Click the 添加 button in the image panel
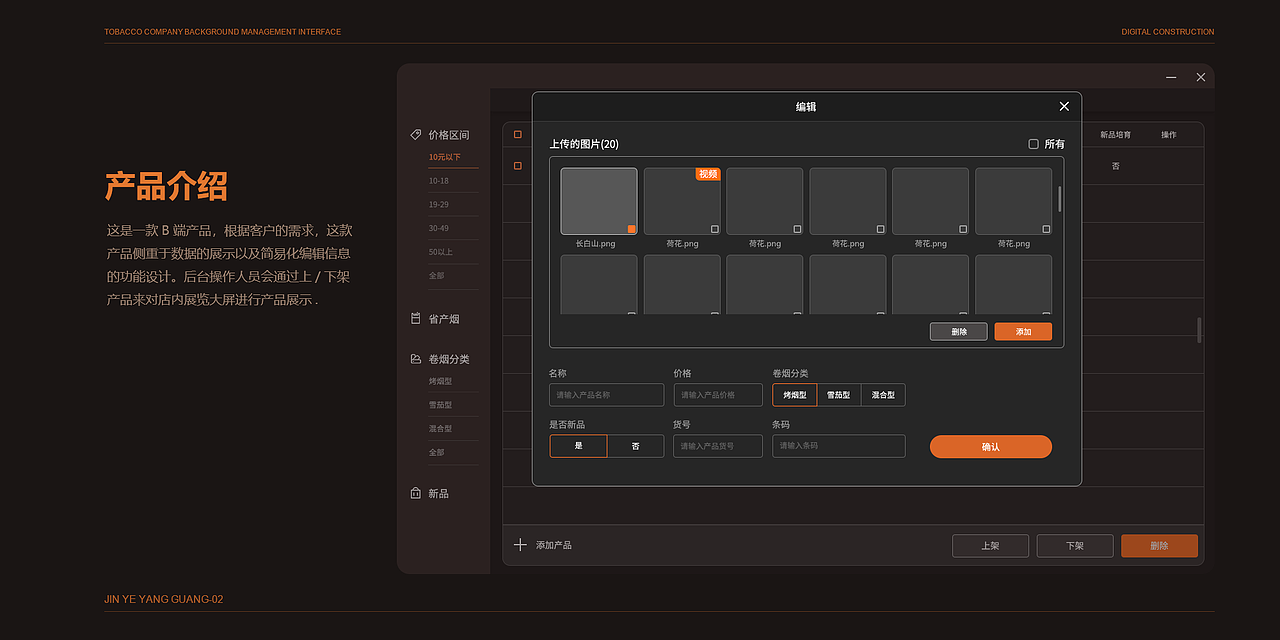1280x640 pixels. tap(1022, 330)
